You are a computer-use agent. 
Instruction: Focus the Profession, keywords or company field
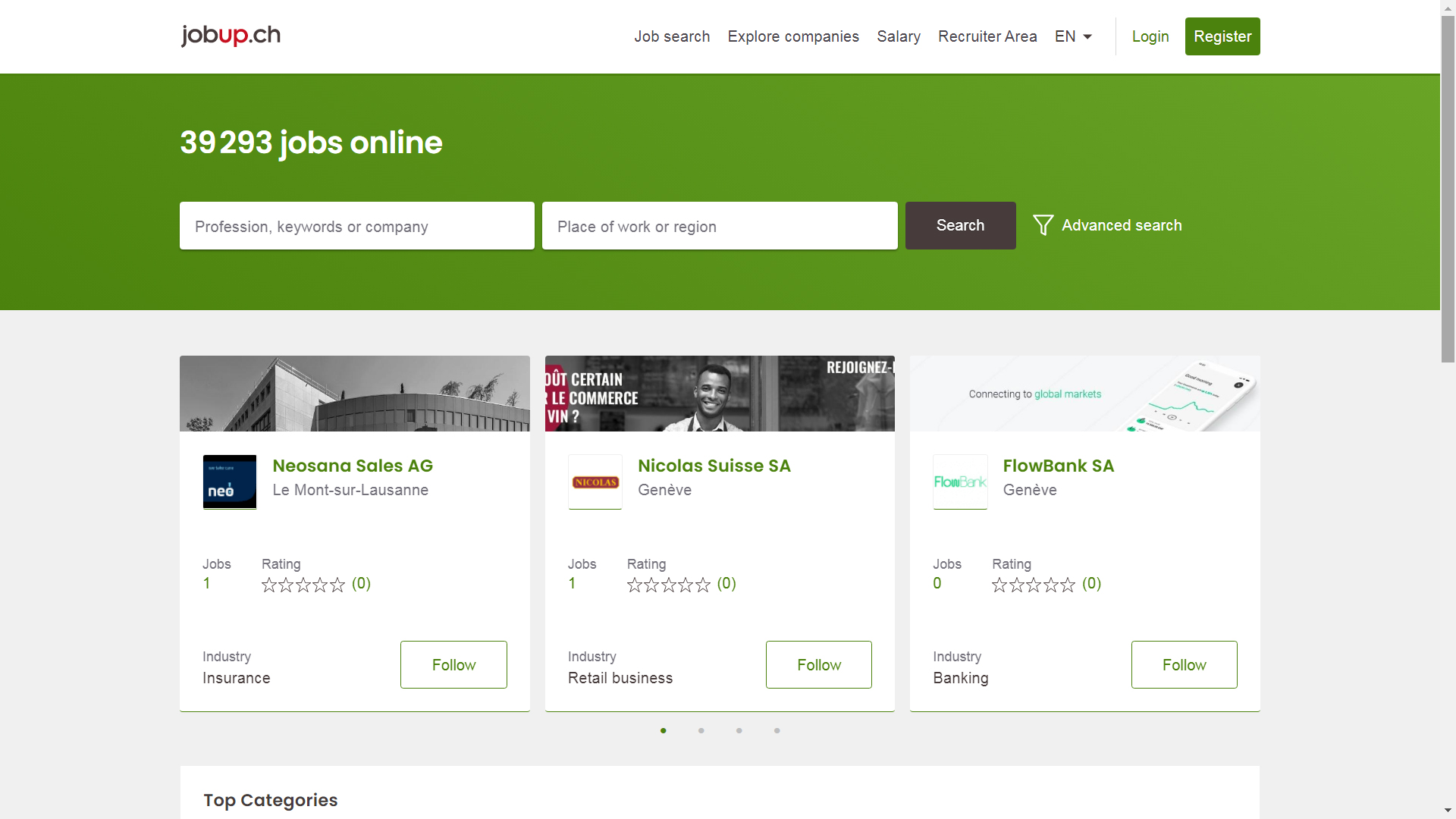(357, 226)
